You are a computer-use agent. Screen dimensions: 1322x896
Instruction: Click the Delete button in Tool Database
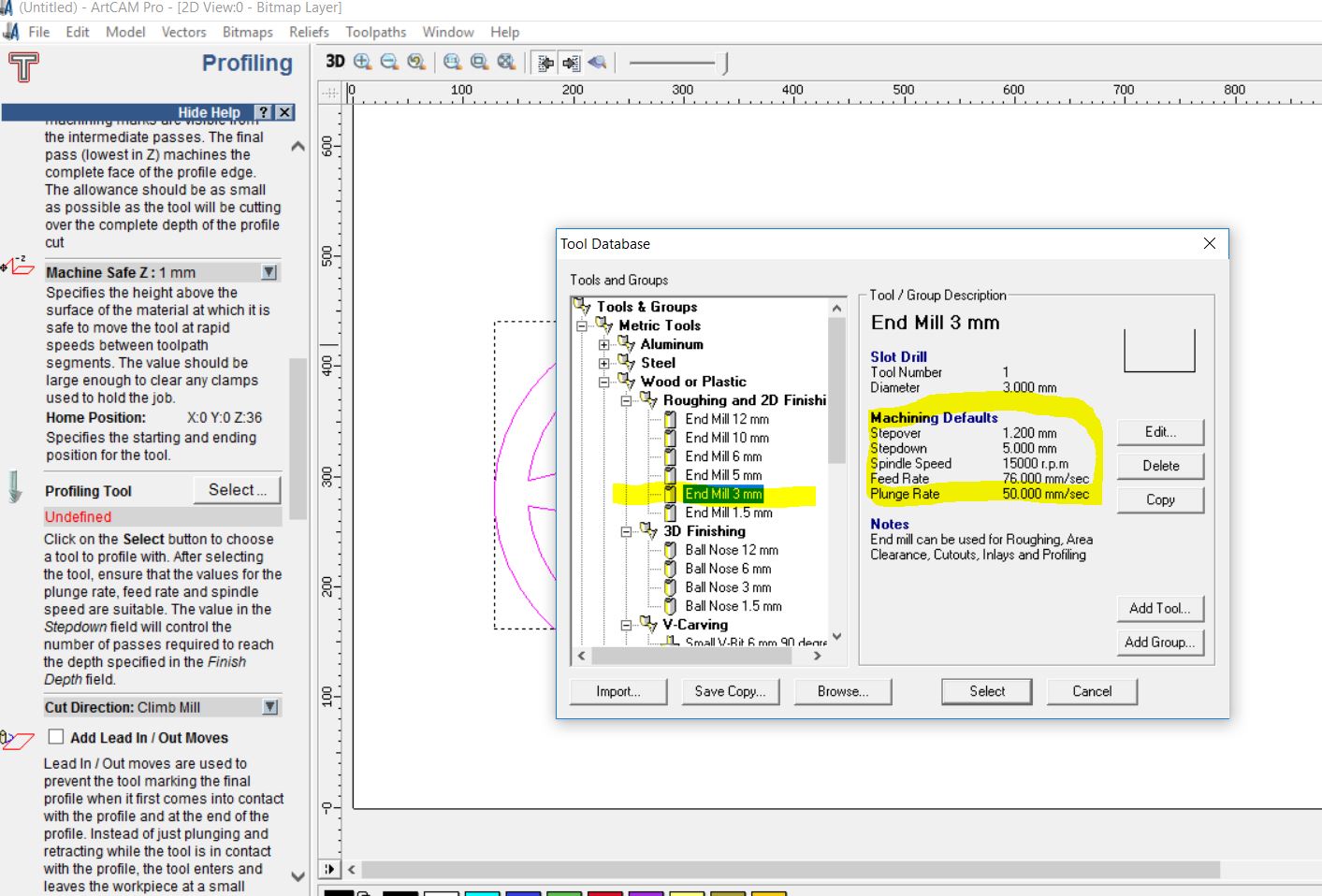pos(1160,466)
